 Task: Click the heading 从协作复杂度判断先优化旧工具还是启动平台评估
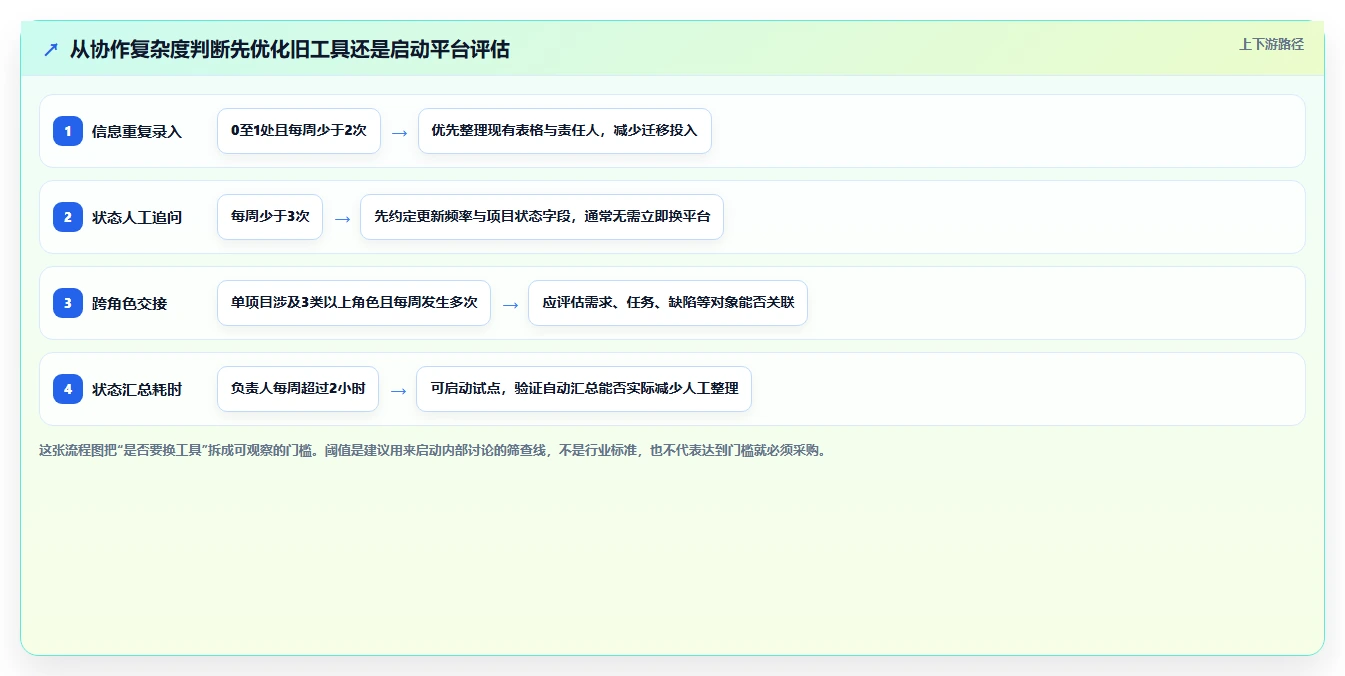pyautogui.click(x=290, y=50)
